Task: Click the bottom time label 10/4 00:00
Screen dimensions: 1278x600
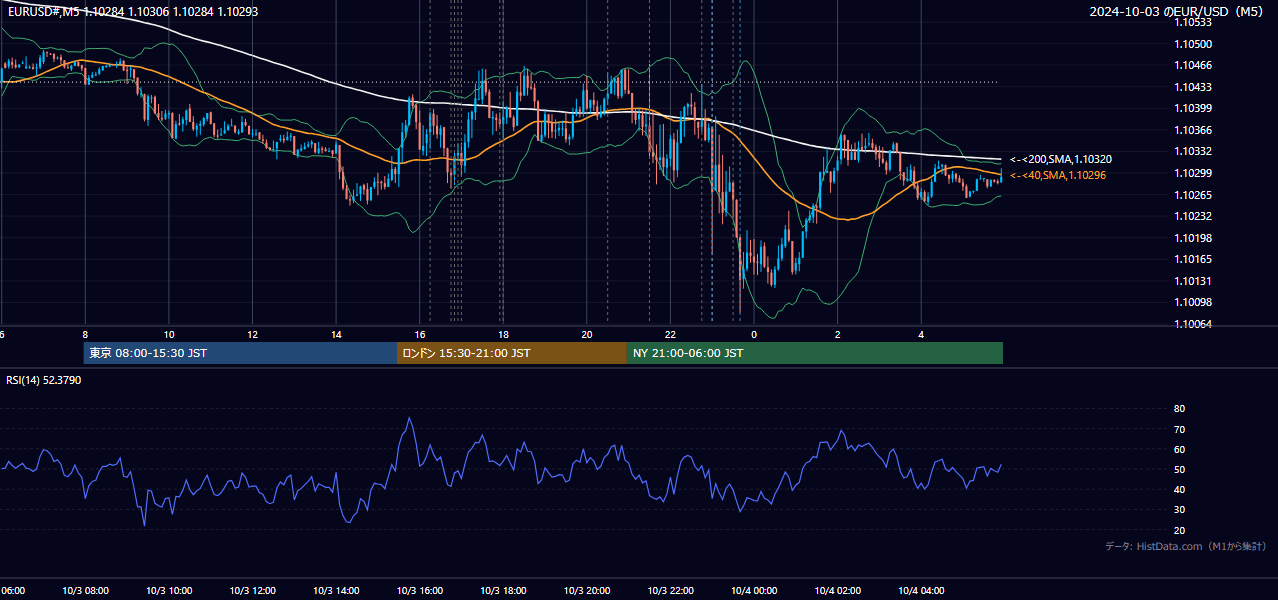Action: point(753,591)
